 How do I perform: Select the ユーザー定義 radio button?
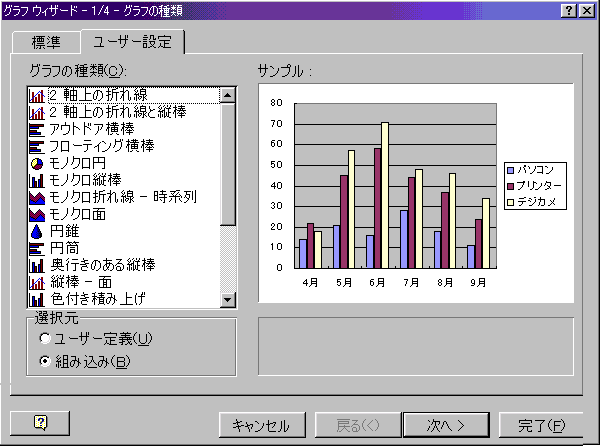45,339
